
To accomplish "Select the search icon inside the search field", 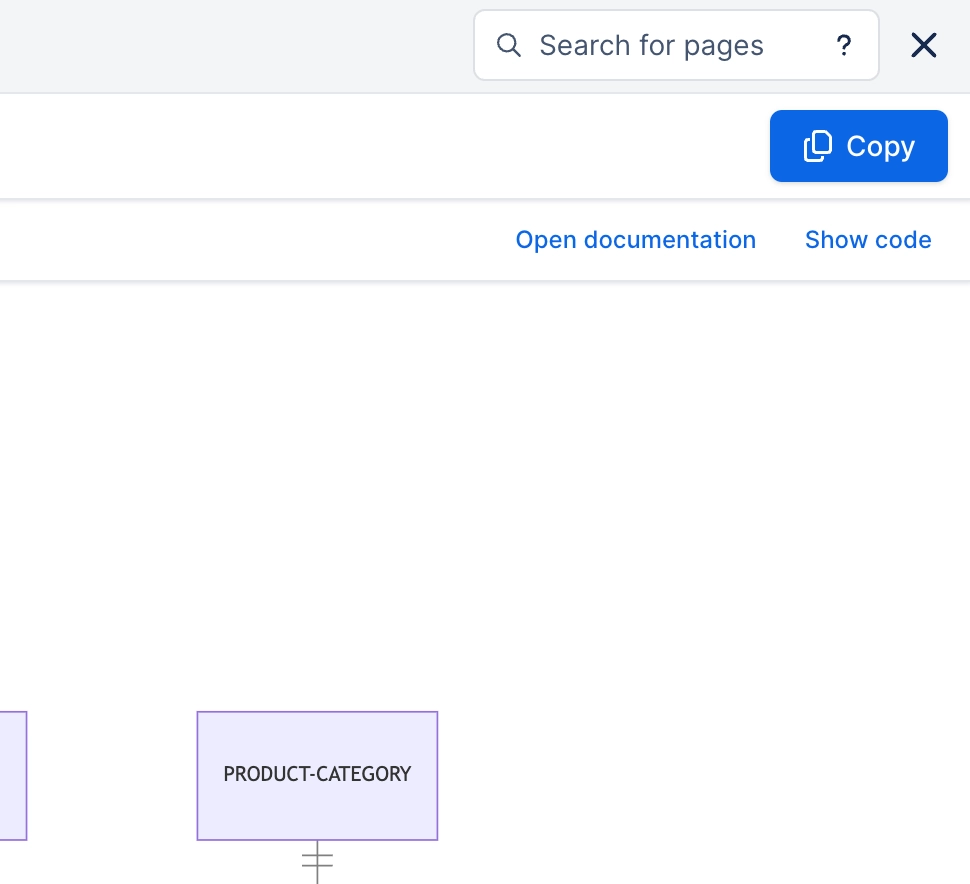I will (x=509, y=45).
